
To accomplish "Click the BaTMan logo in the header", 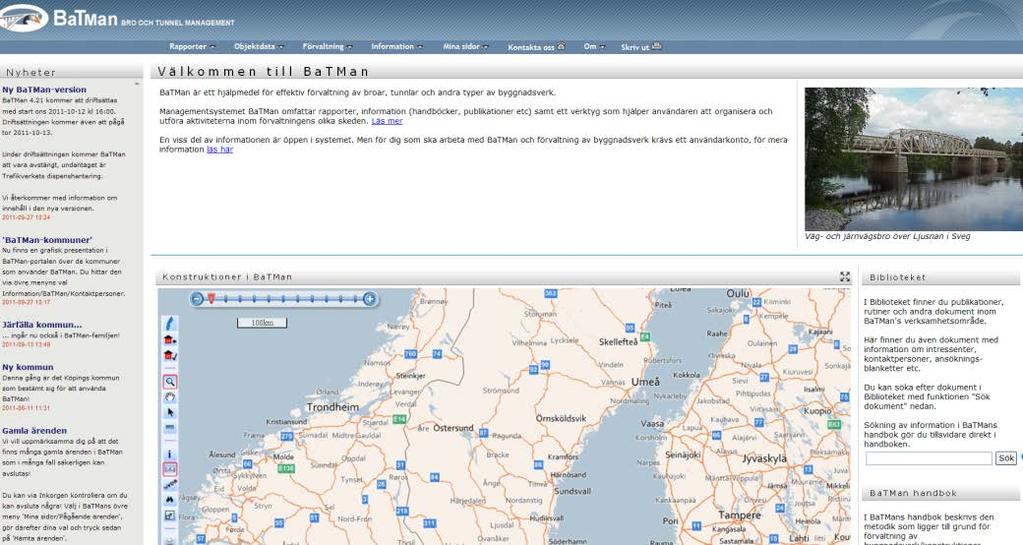I will pos(59,18).
